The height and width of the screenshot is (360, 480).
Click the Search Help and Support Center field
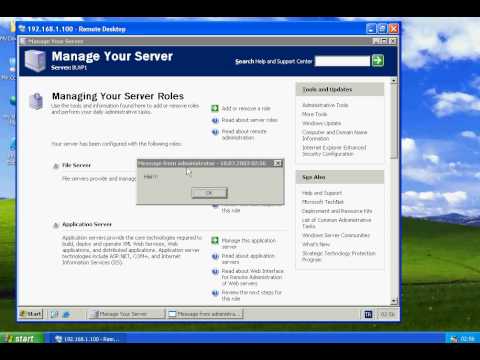(x=342, y=61)
